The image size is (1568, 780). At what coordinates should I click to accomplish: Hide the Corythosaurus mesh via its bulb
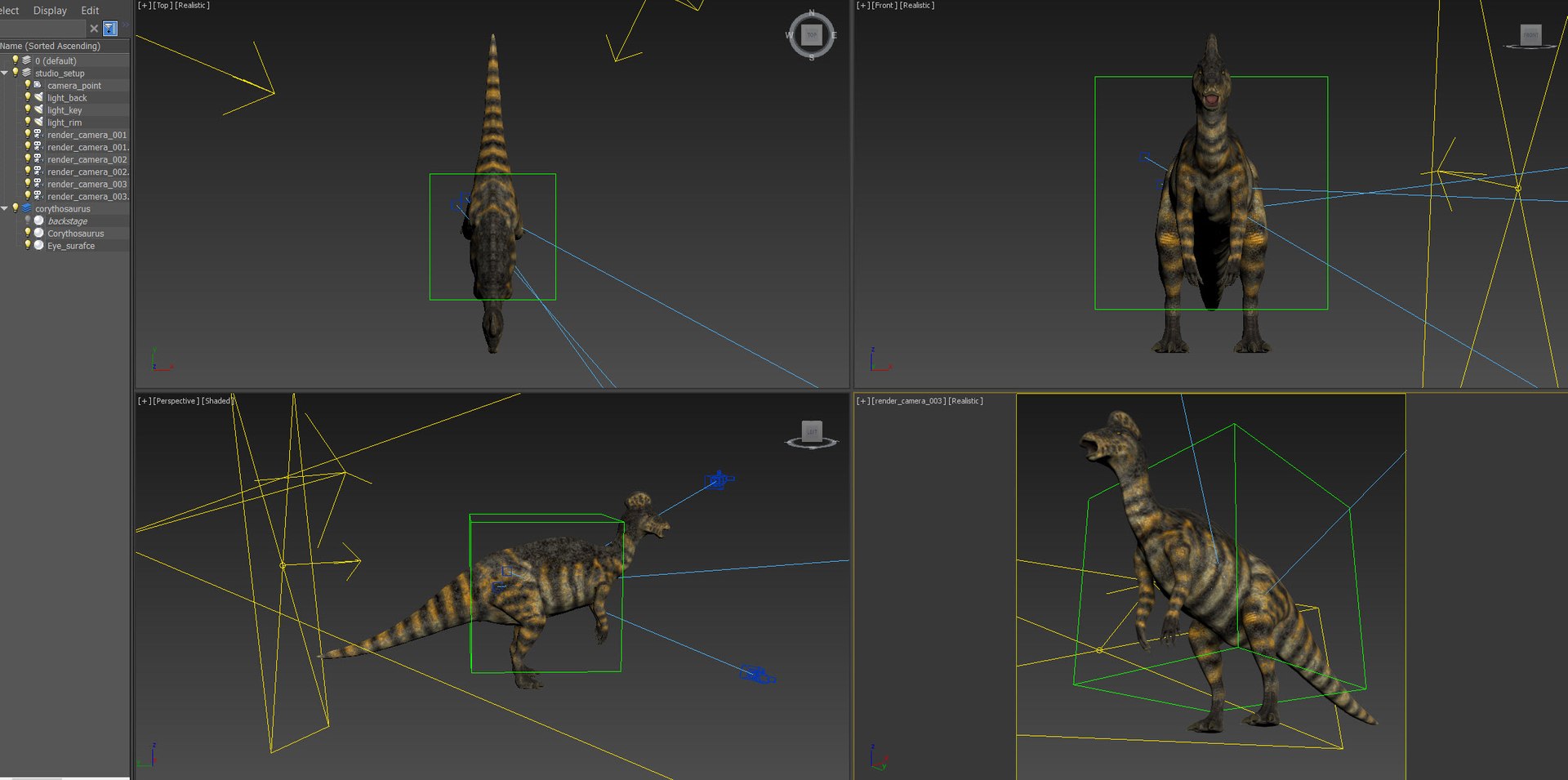(27, 232)
